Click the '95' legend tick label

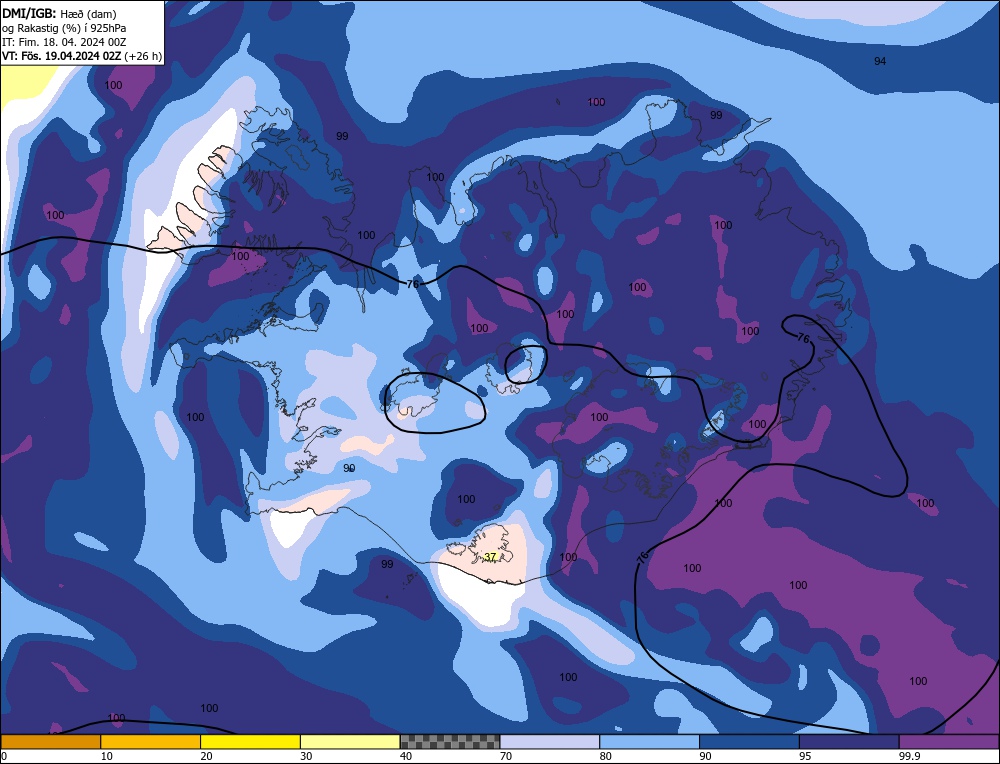pos(805,756)
